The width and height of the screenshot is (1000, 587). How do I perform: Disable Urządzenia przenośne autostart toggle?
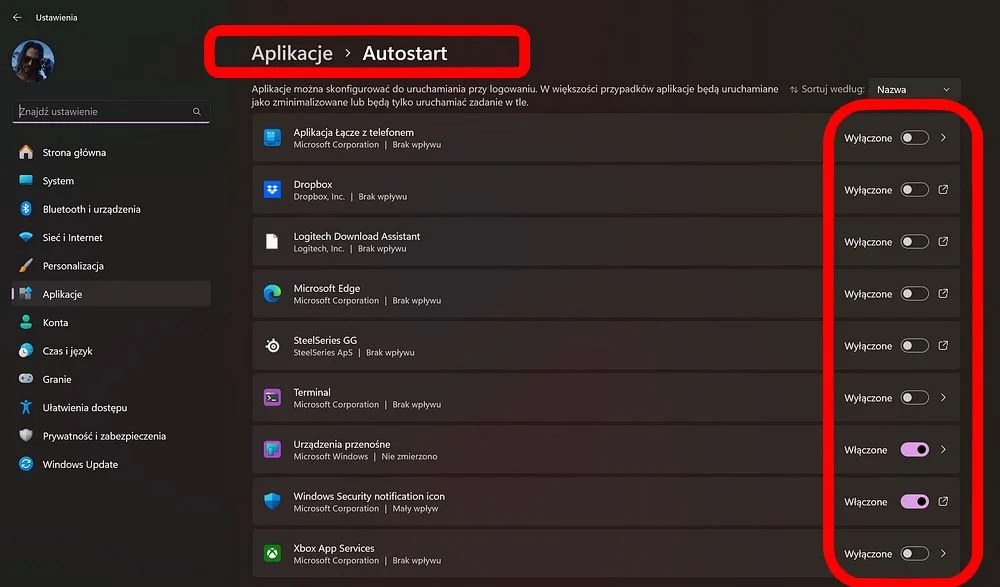(915, 449)
